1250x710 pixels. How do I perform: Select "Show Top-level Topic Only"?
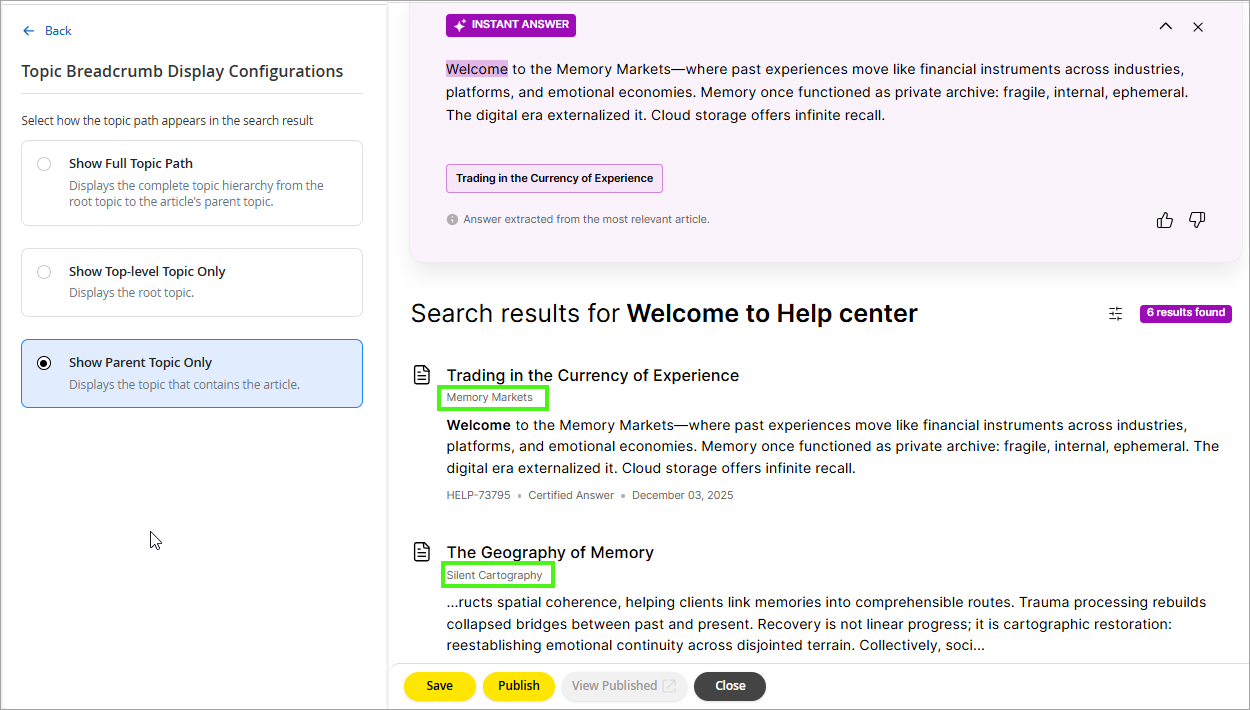click(43, 271)
